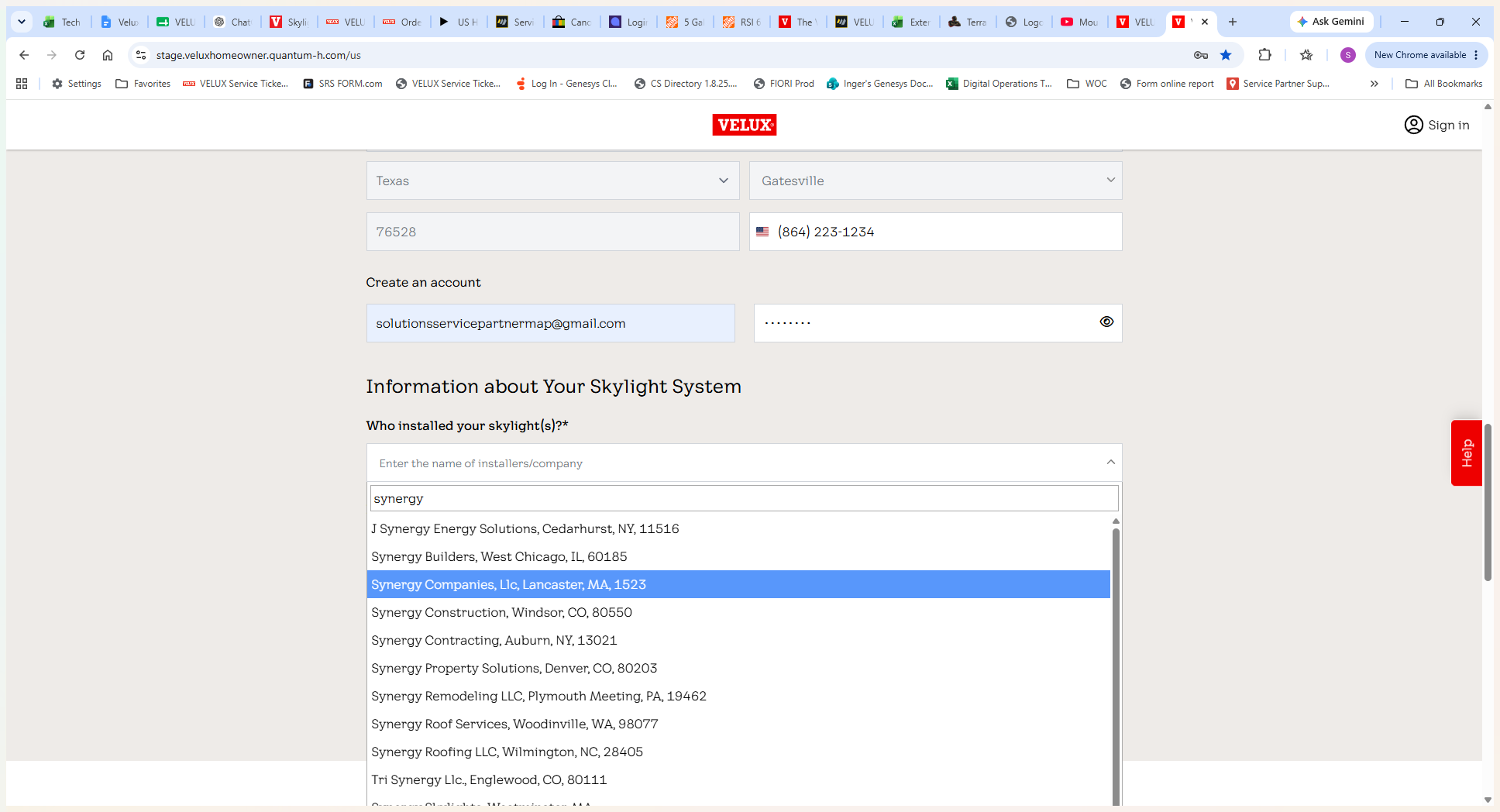This screenshot has width=1500, height=812.
Task: Switch to the Mou YouTube tab
Action: tap(1081, 22)
